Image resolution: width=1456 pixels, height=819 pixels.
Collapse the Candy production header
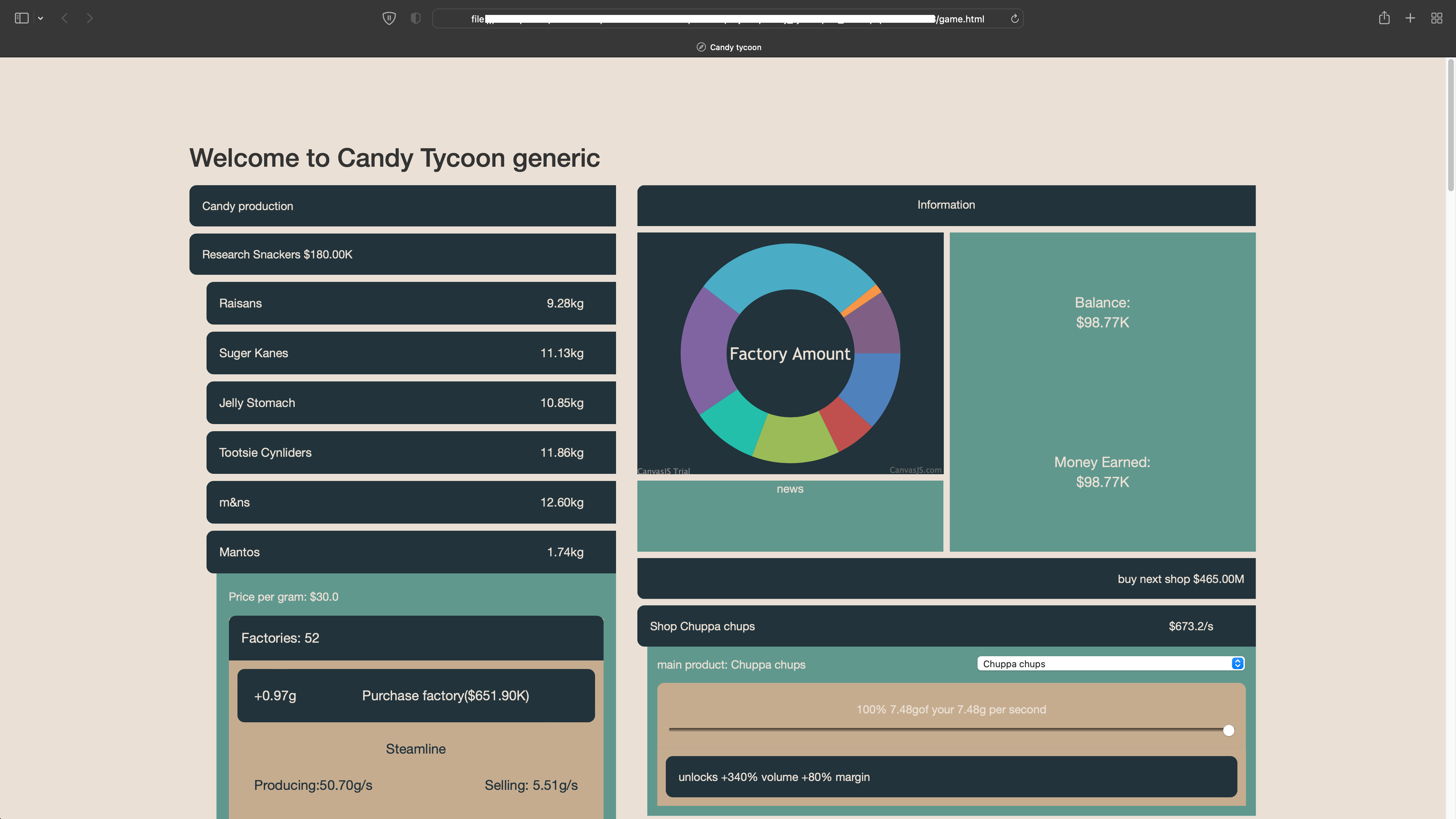402,206
